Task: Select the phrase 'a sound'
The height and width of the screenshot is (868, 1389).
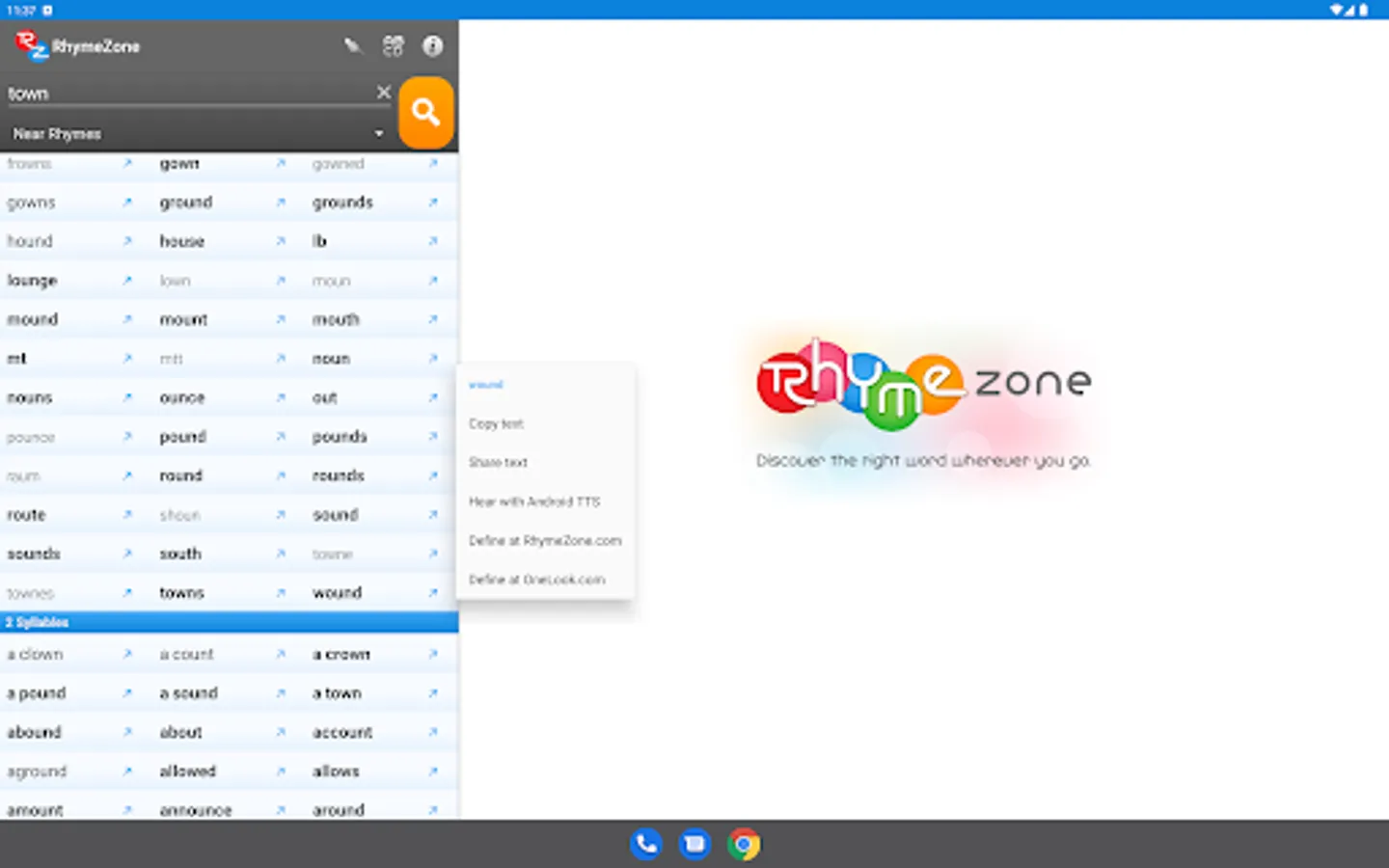Action: [189, 692]
